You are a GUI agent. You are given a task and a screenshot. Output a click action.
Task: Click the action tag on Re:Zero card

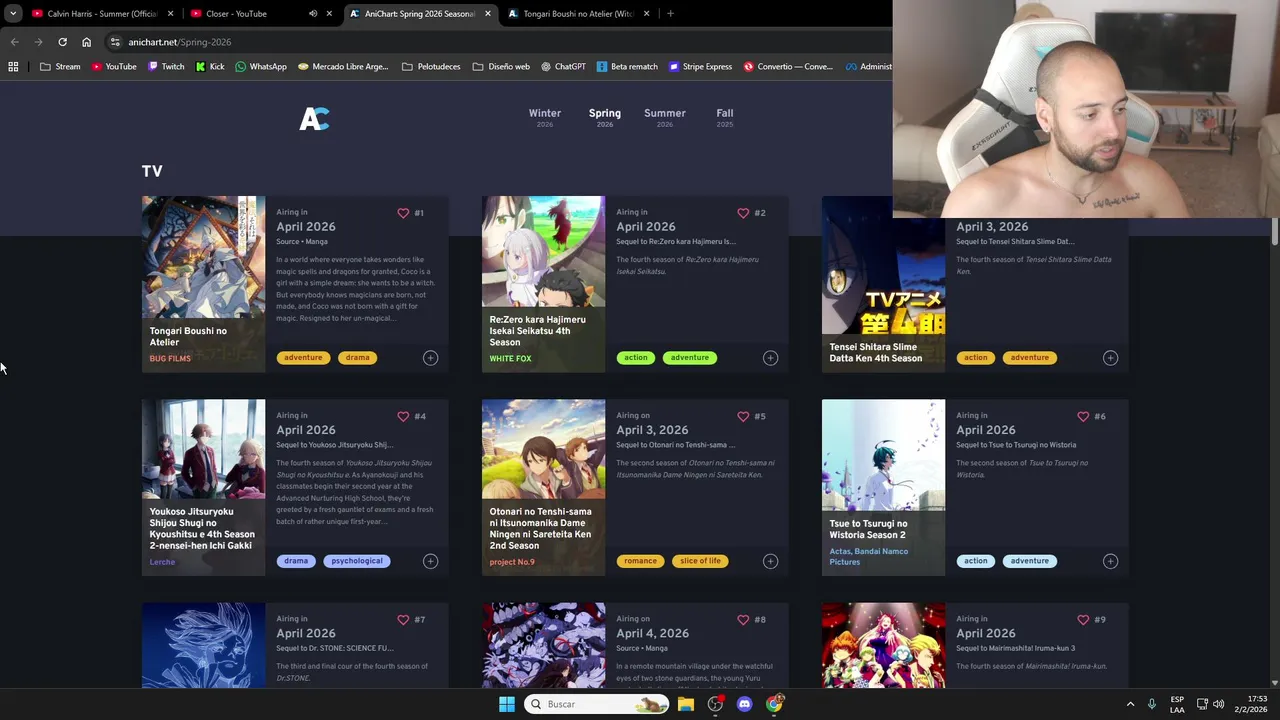coord(635,358)
